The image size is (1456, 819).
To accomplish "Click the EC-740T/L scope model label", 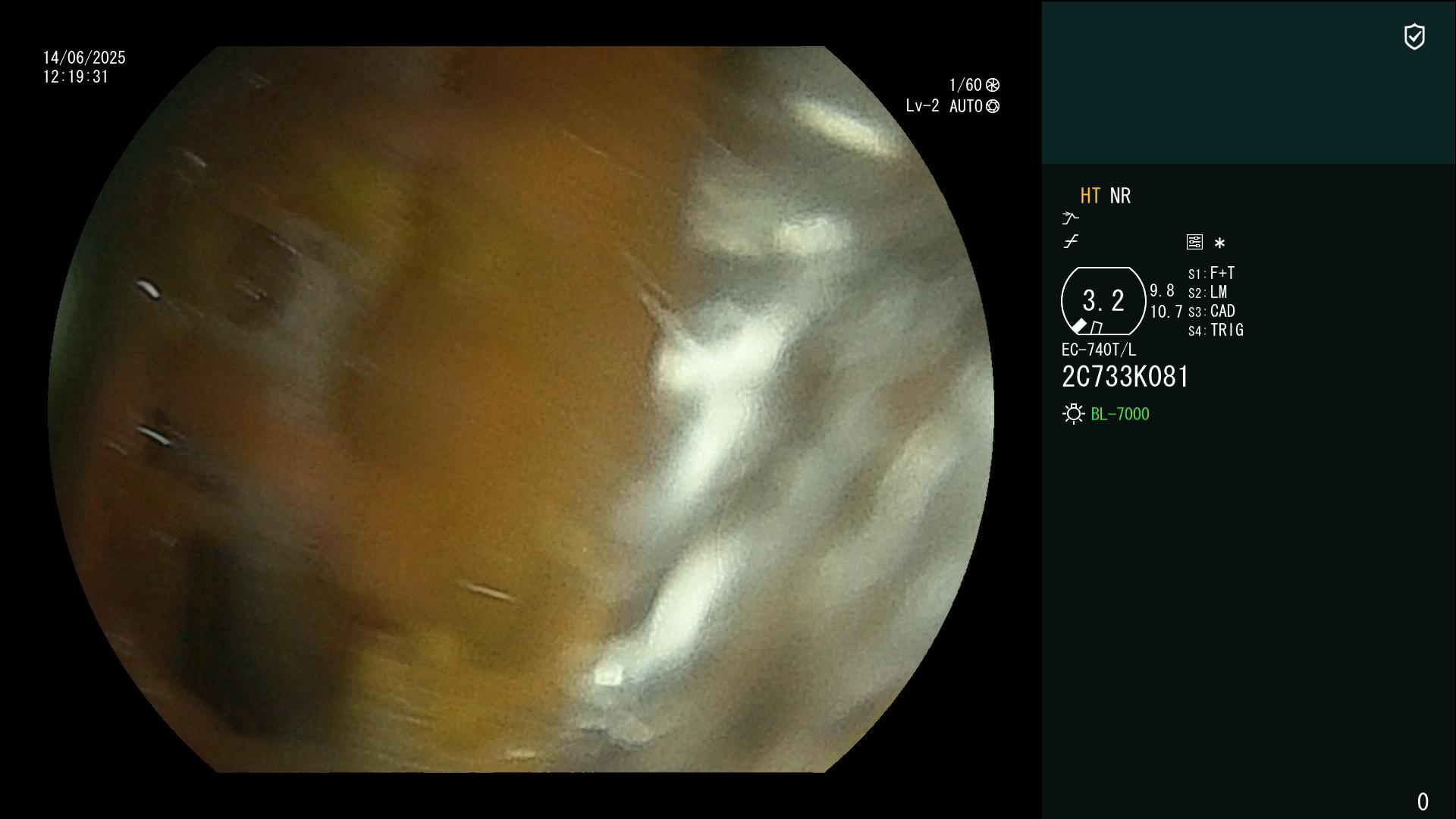I will click(x=1099, y=350).
